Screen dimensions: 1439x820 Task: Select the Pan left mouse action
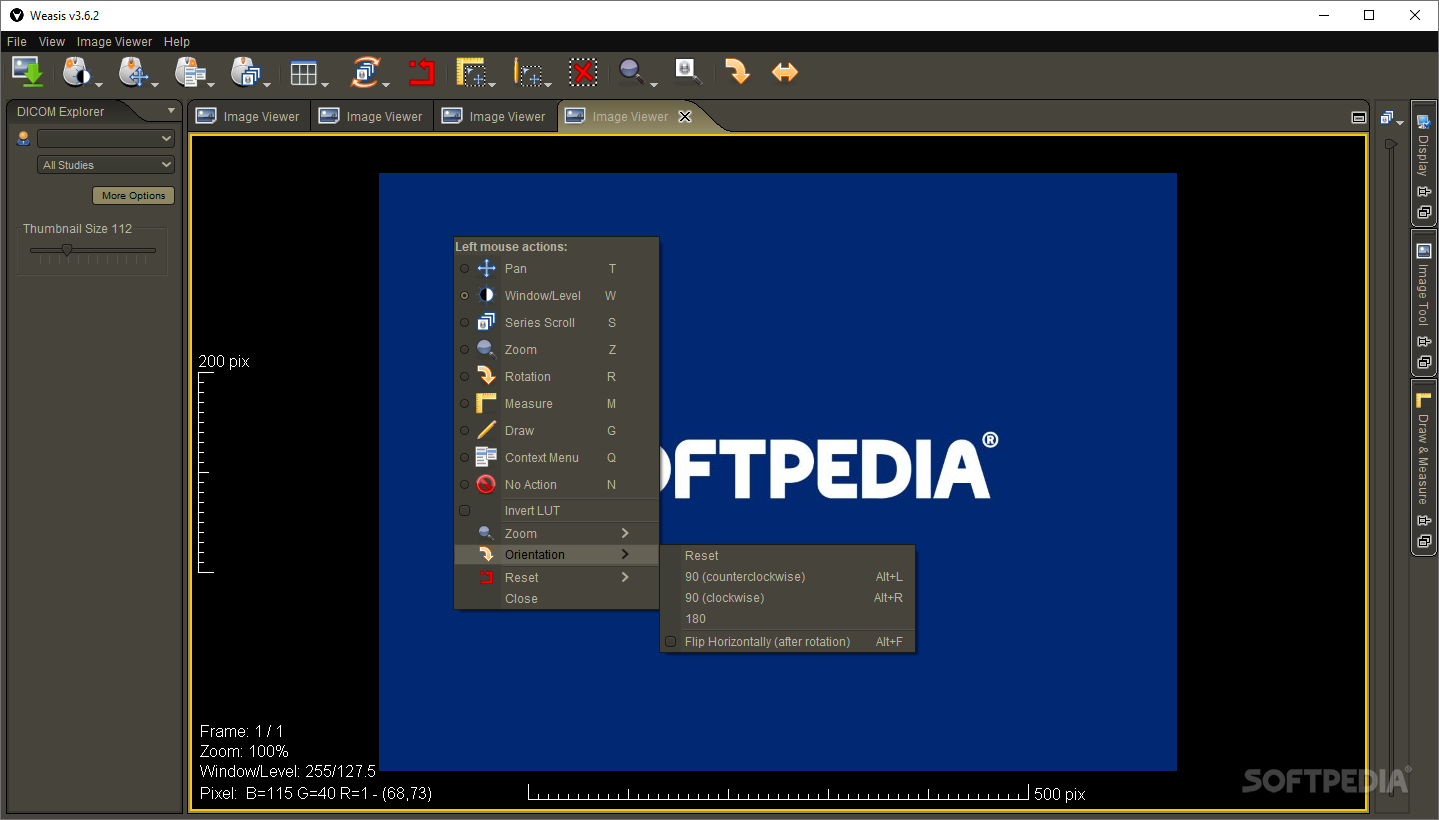pyautogui.click(x=556, y=268)
